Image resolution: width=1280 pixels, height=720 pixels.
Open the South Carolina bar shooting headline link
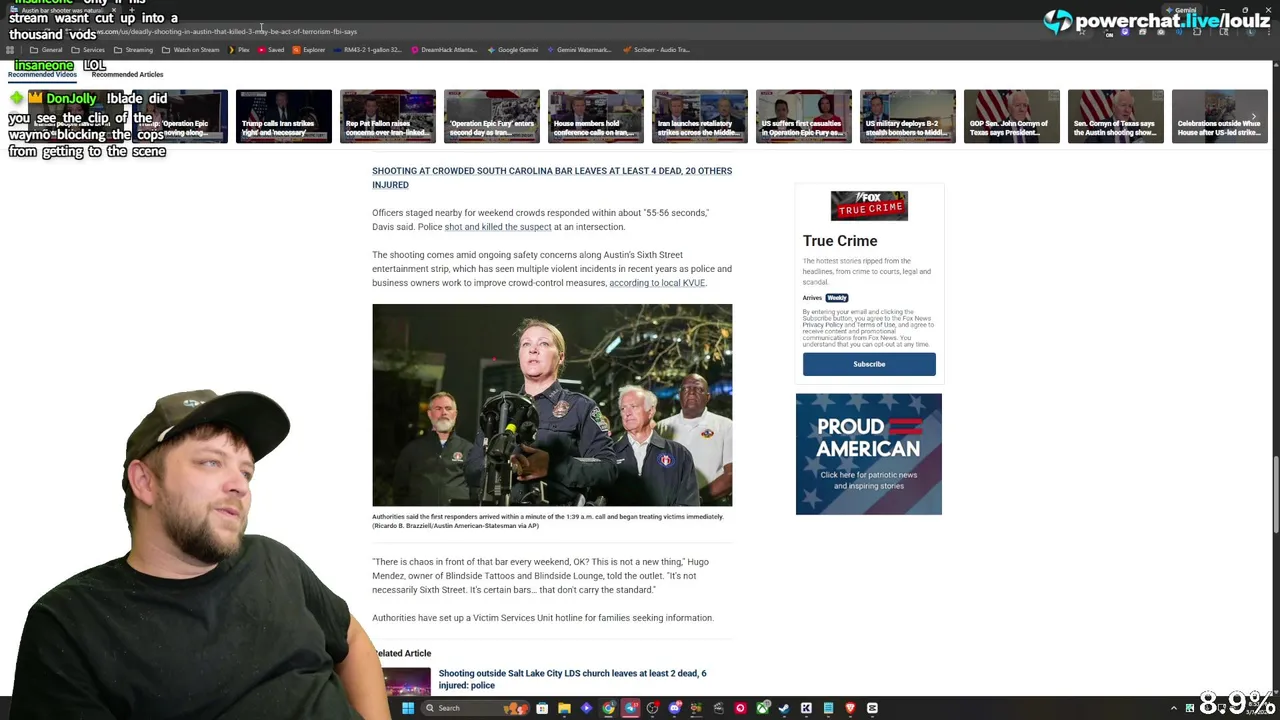tap(552, 177)
